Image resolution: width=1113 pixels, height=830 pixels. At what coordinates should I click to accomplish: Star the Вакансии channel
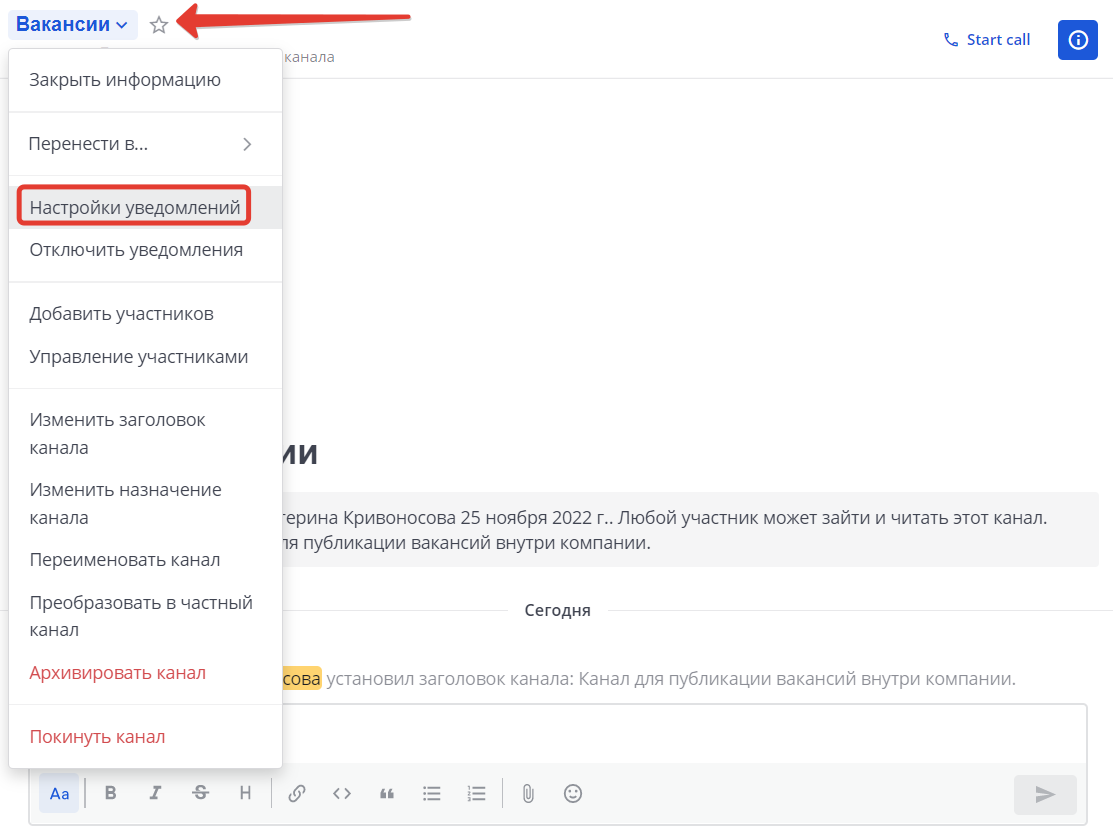coord(159,25)
